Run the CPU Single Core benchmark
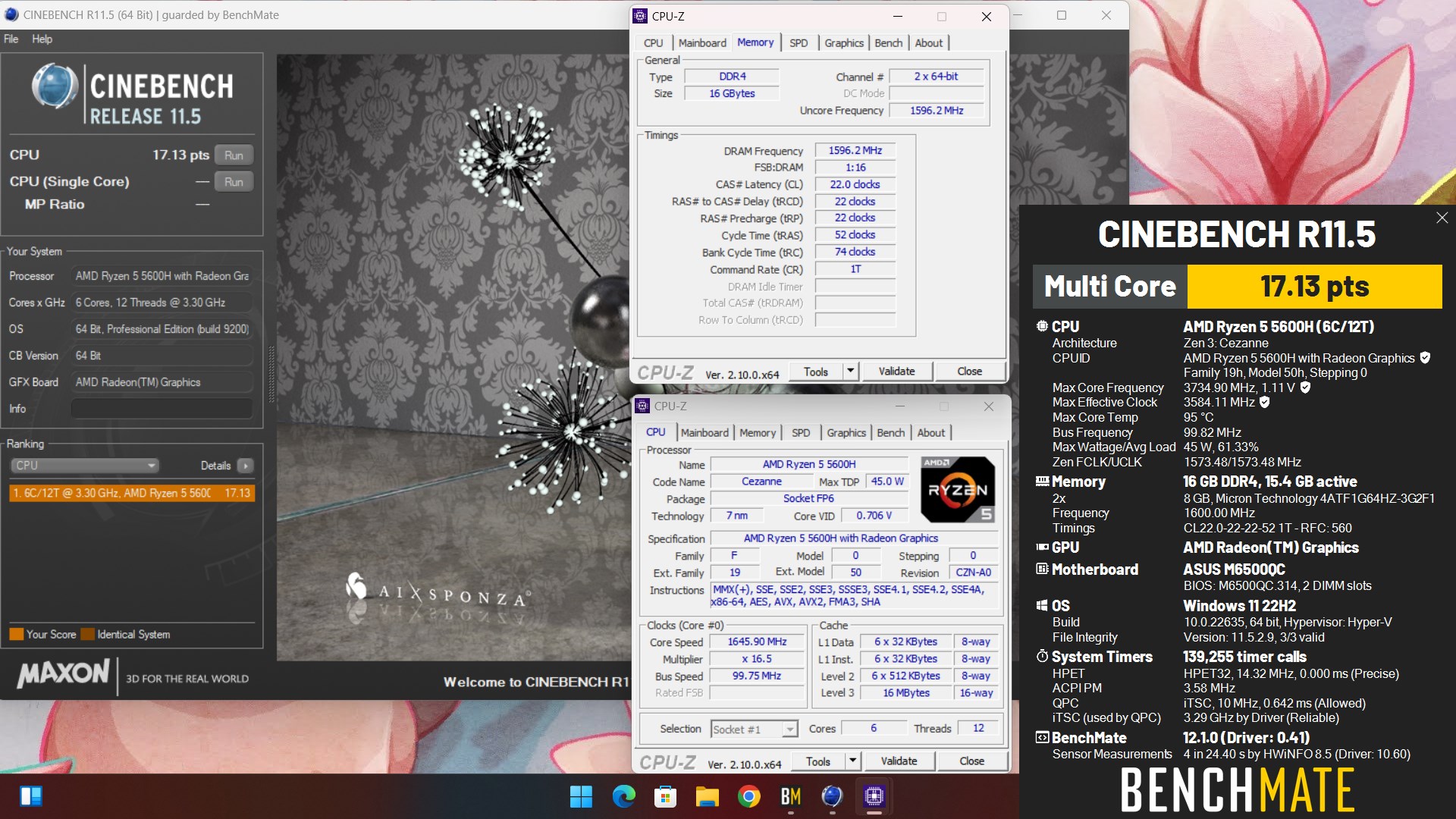 234,182
